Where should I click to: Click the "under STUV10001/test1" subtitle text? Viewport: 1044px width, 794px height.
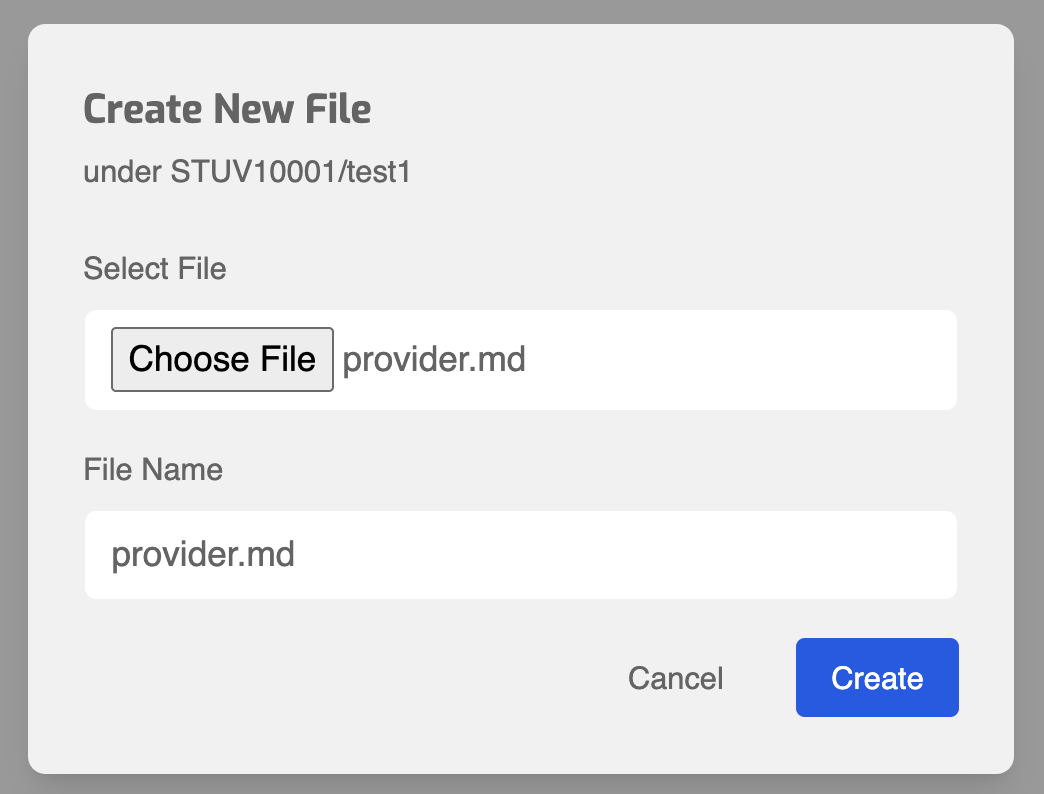coord(247,173)
